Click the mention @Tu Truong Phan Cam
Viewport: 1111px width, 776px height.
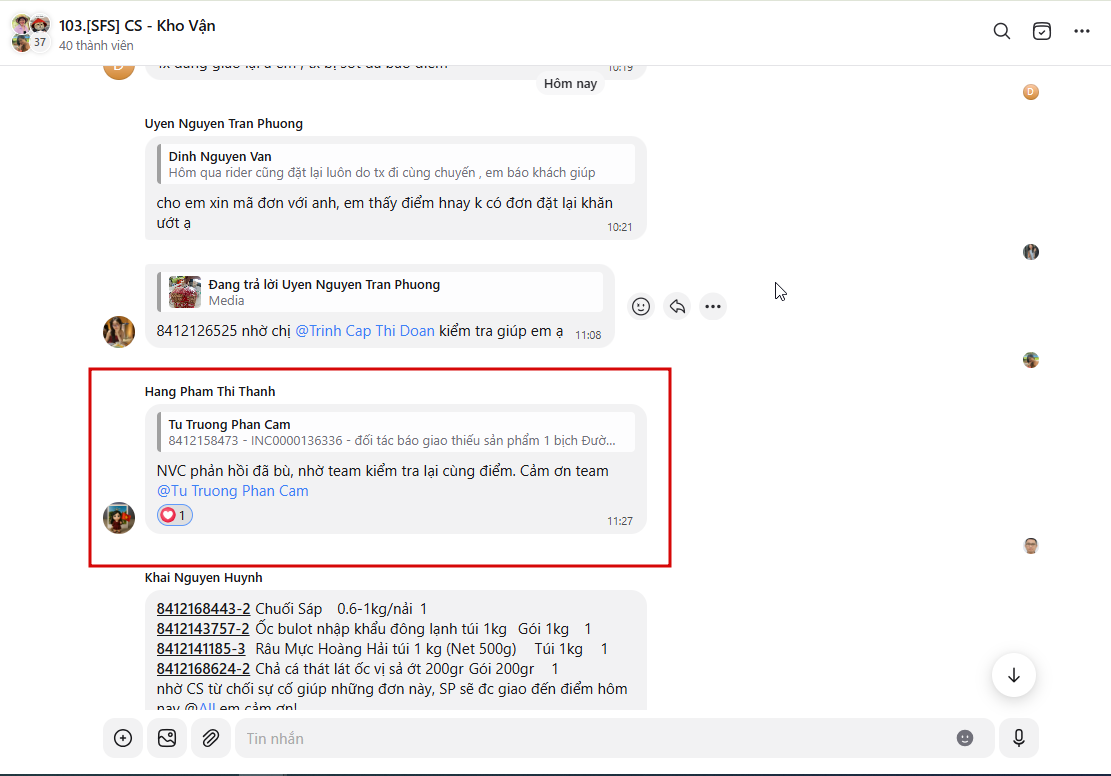pos(232,491)
